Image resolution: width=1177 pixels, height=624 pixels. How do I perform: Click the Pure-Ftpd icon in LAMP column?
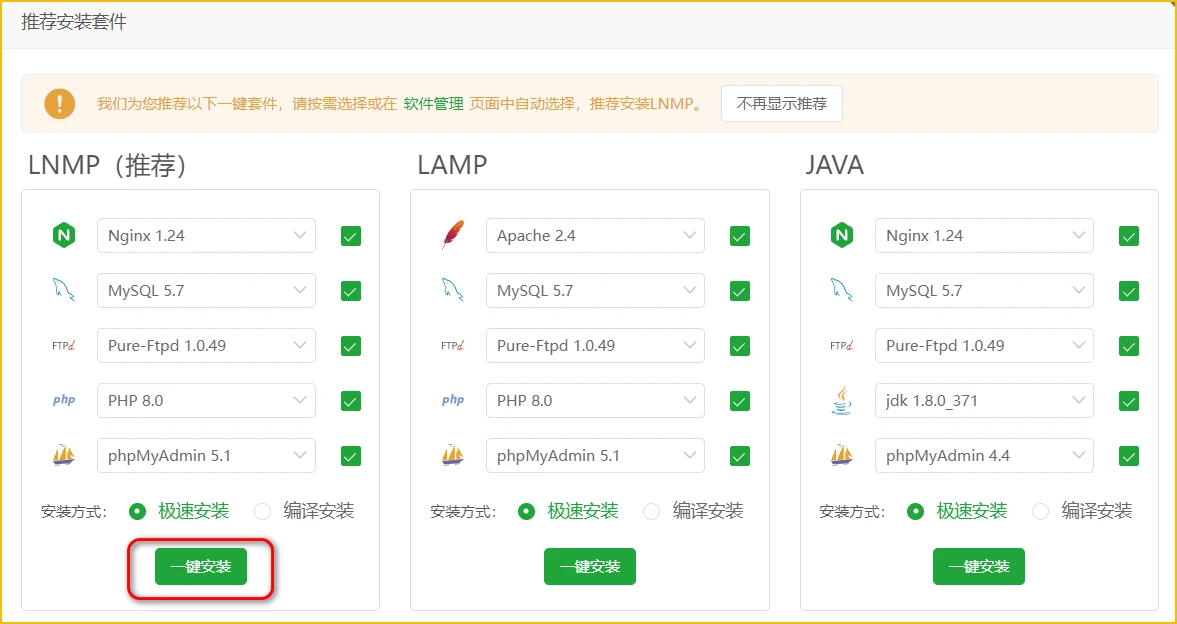pyautogui.click(x=453, y=345)
